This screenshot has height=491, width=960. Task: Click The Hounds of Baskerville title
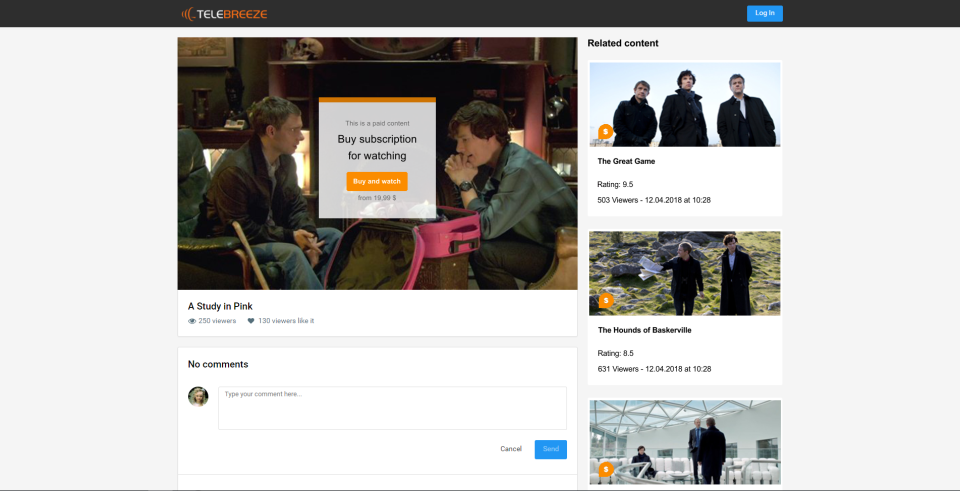pos(645,331)
